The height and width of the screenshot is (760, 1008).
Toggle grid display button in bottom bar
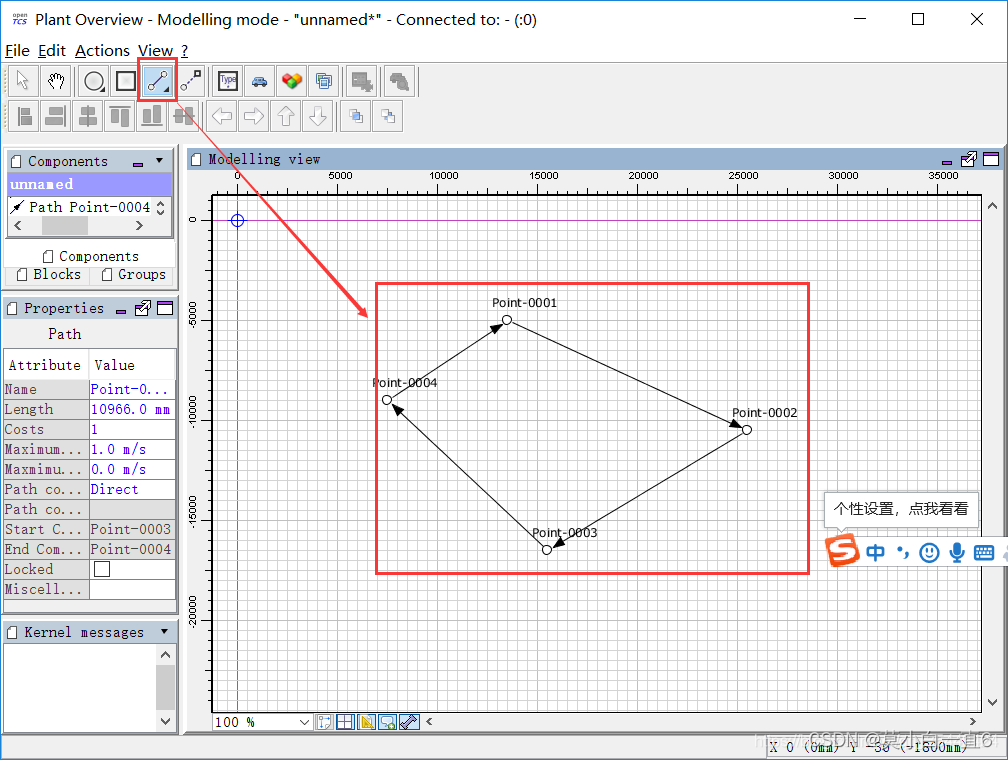coord(345,722)
